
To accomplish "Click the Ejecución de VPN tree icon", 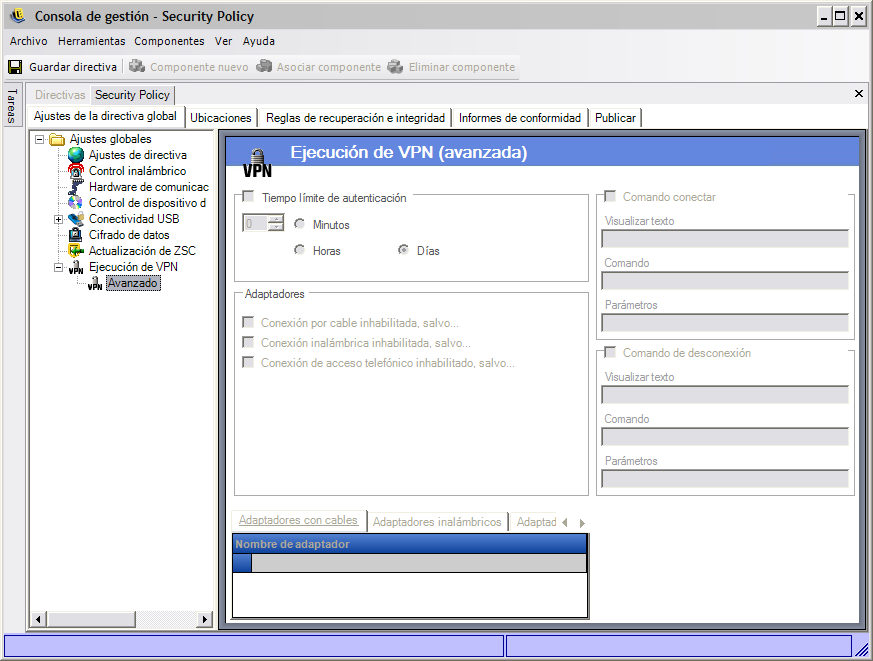I will click(x=76, y=267).
